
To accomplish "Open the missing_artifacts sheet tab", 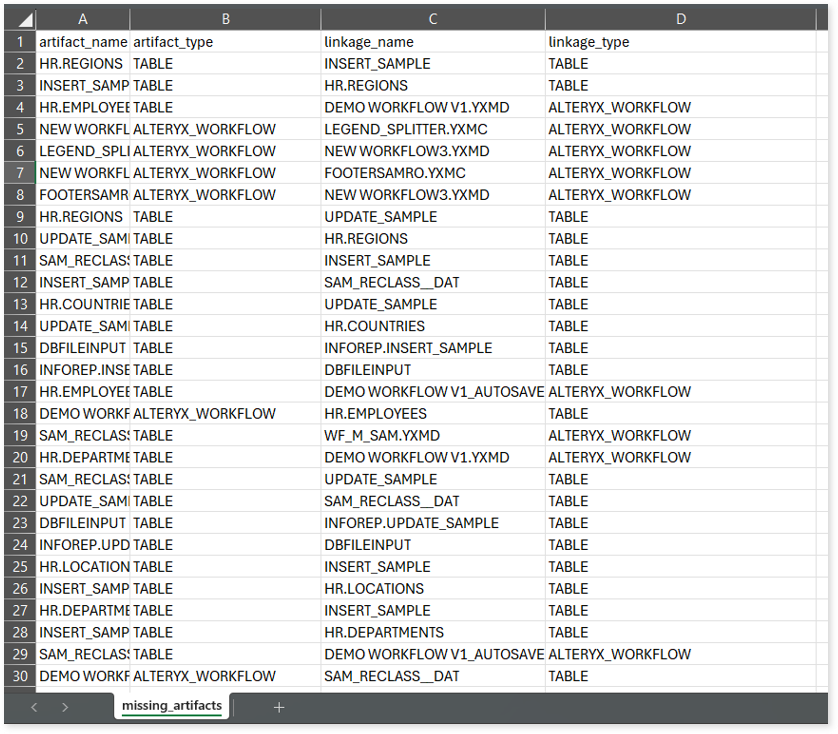I will click(x=171, y=706).
